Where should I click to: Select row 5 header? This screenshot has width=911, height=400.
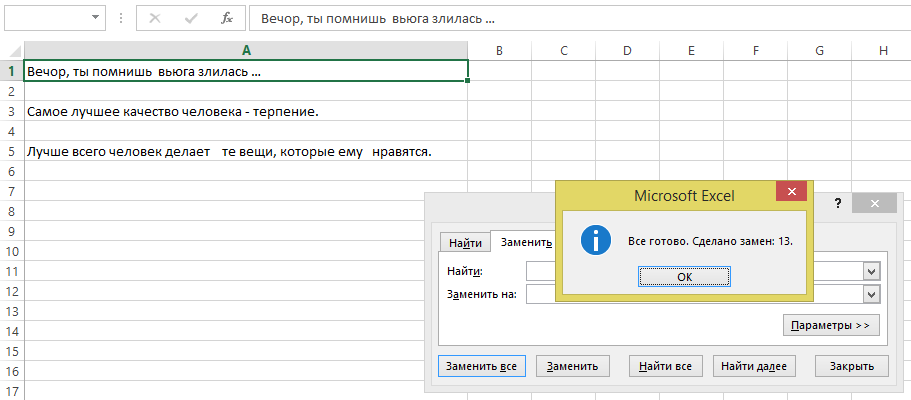(12, 151)
